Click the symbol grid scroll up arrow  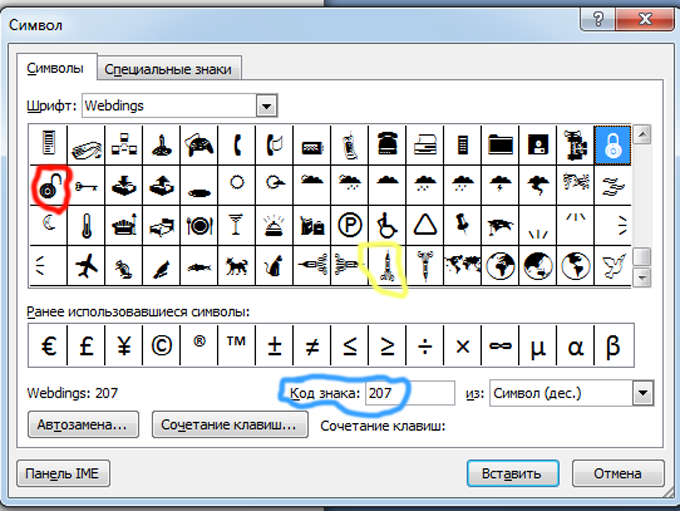[642, 134]
